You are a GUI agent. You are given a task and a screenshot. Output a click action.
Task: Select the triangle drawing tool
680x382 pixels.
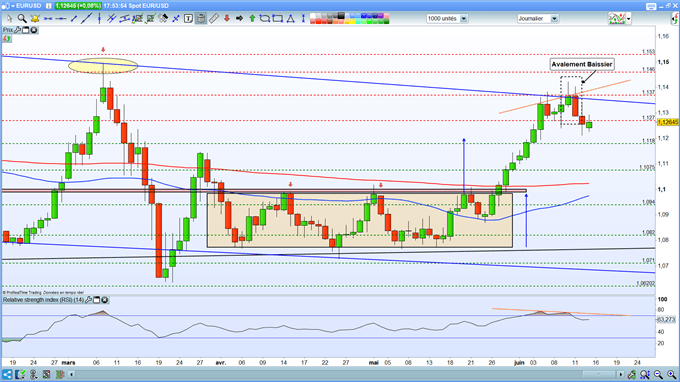coord(291,19)
